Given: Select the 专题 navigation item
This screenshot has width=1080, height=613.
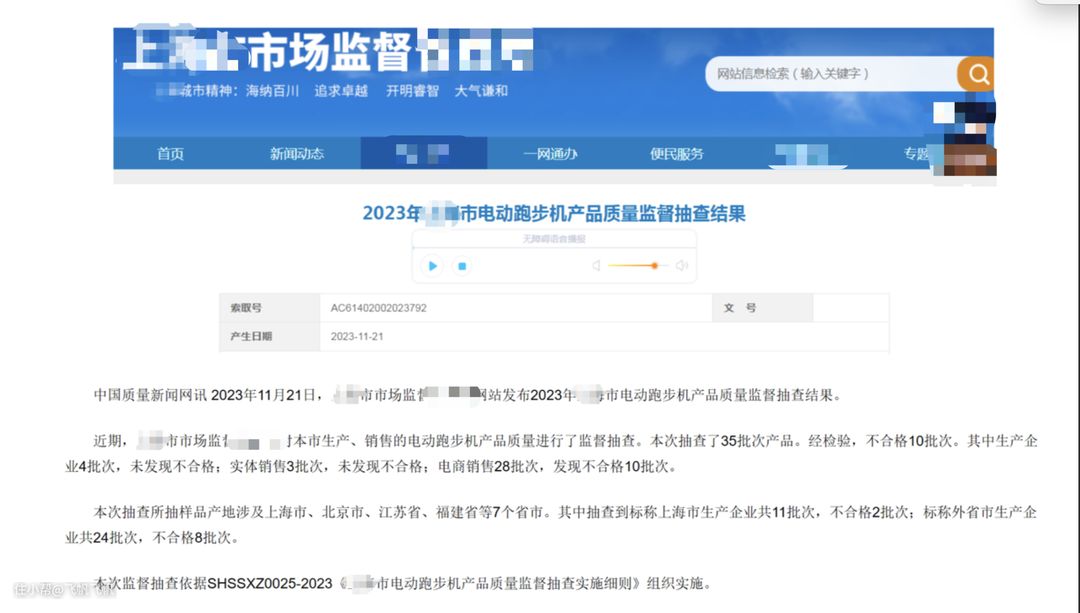Looking at the screenshot, I should pos(916,154).
